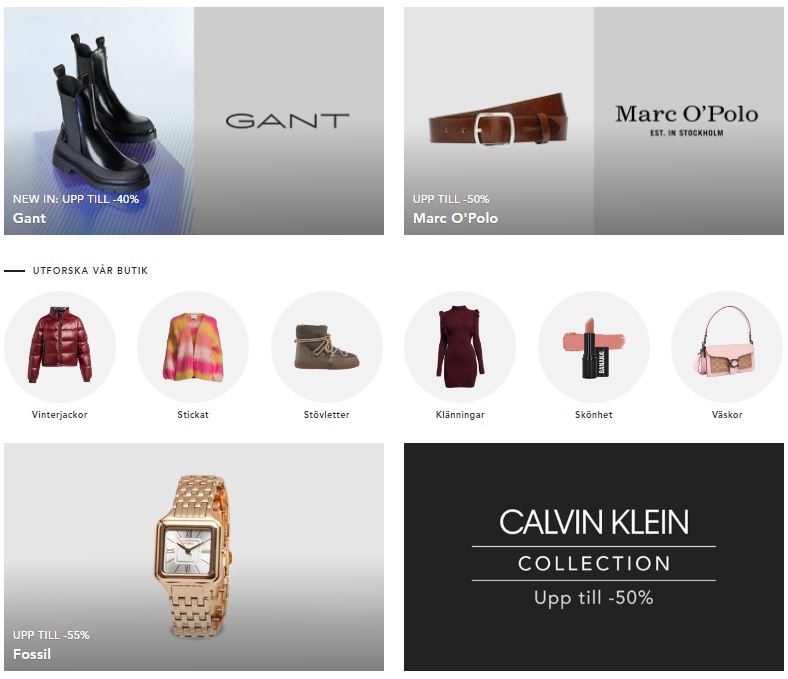Click the 'Upp till -50%' Calvin Klein text
Image resolution: width=788 pixels, height=679 pixels.
(x=594, y=598)
